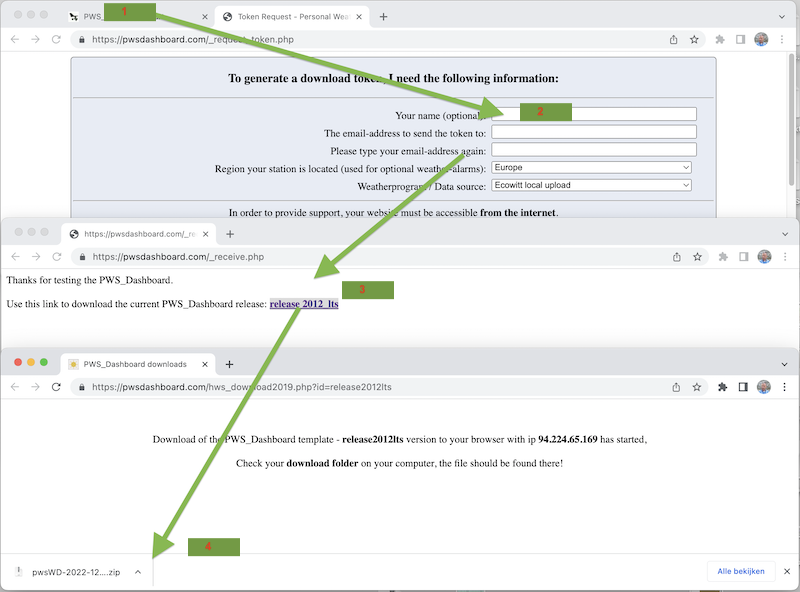Open three-dot menu in PWS_Dashboard downloads window
The height and width of the screenshot is (592, 800).
[x=784, y=387]
